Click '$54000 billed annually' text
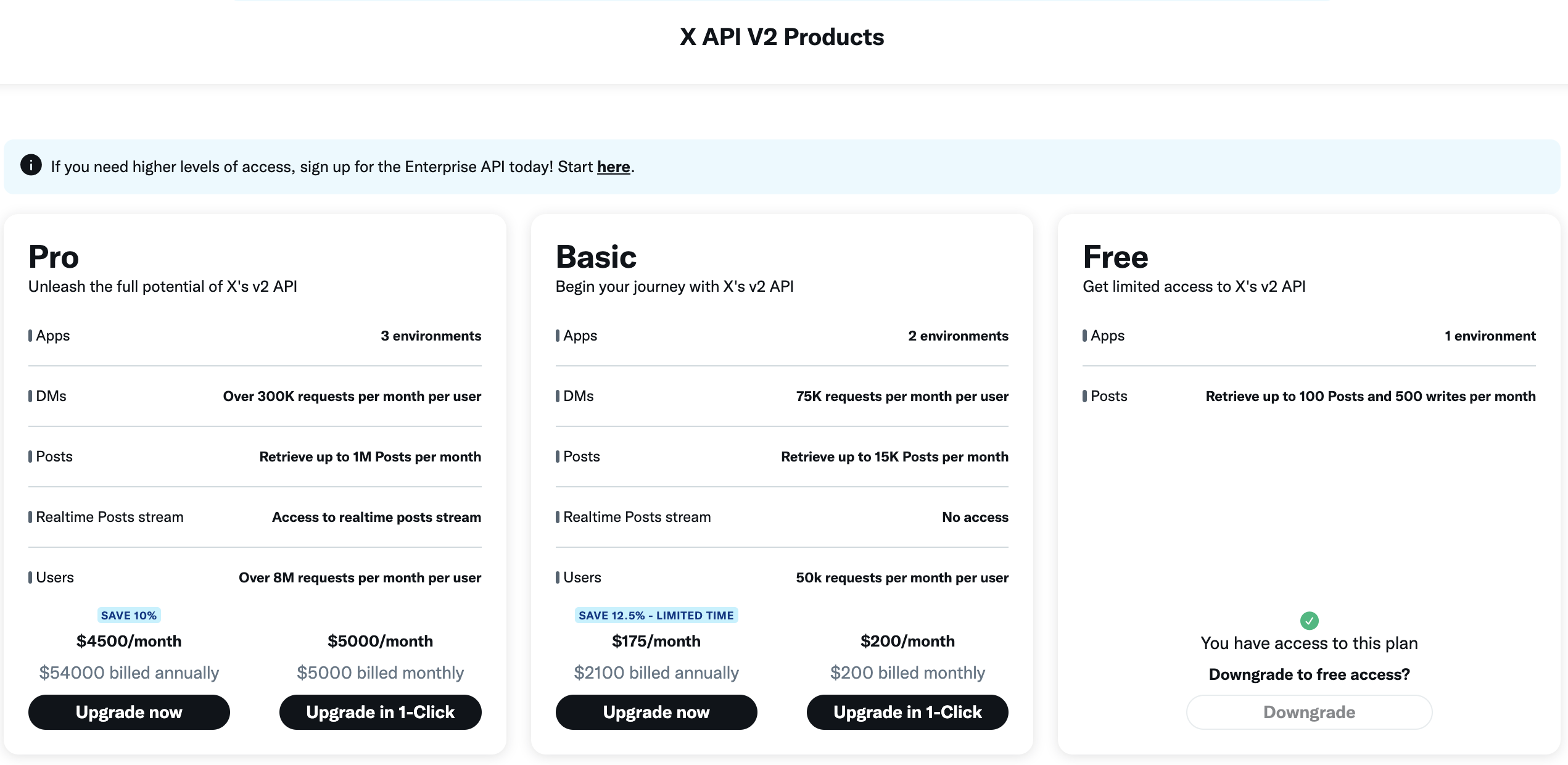Screen dimensions: 1568x765 coord(129,672)
